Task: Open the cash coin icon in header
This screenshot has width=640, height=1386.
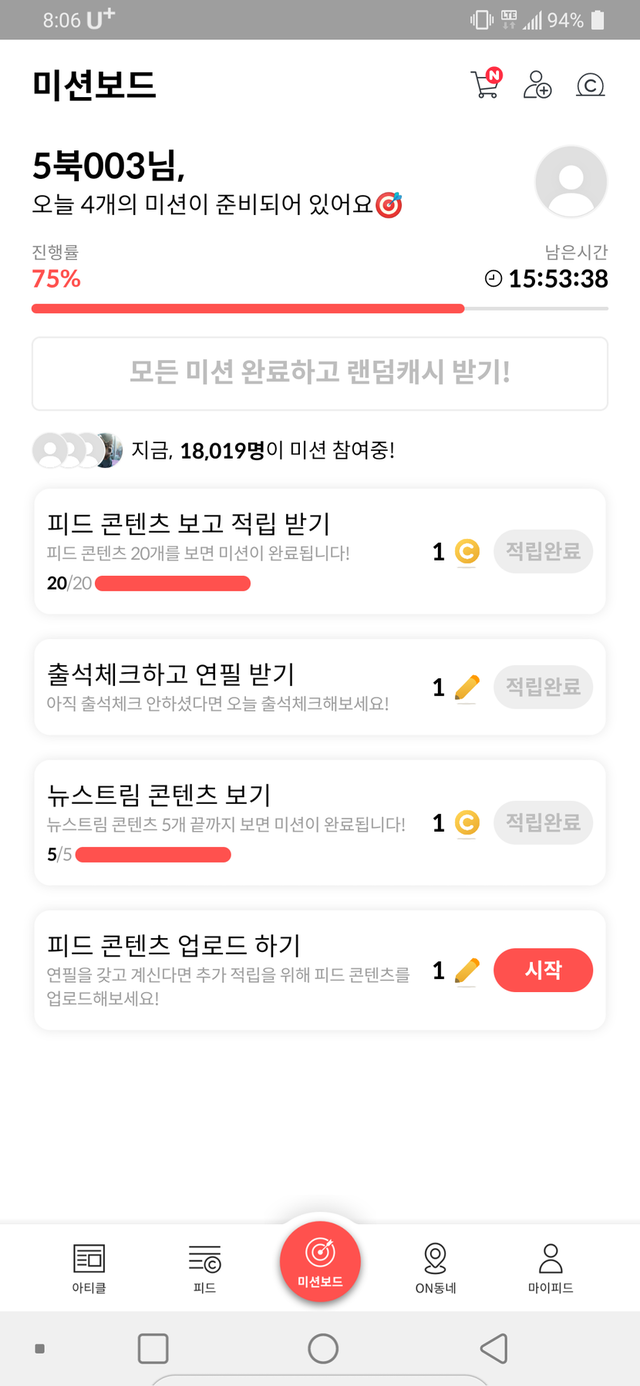Action: click(x=591, y=85)
